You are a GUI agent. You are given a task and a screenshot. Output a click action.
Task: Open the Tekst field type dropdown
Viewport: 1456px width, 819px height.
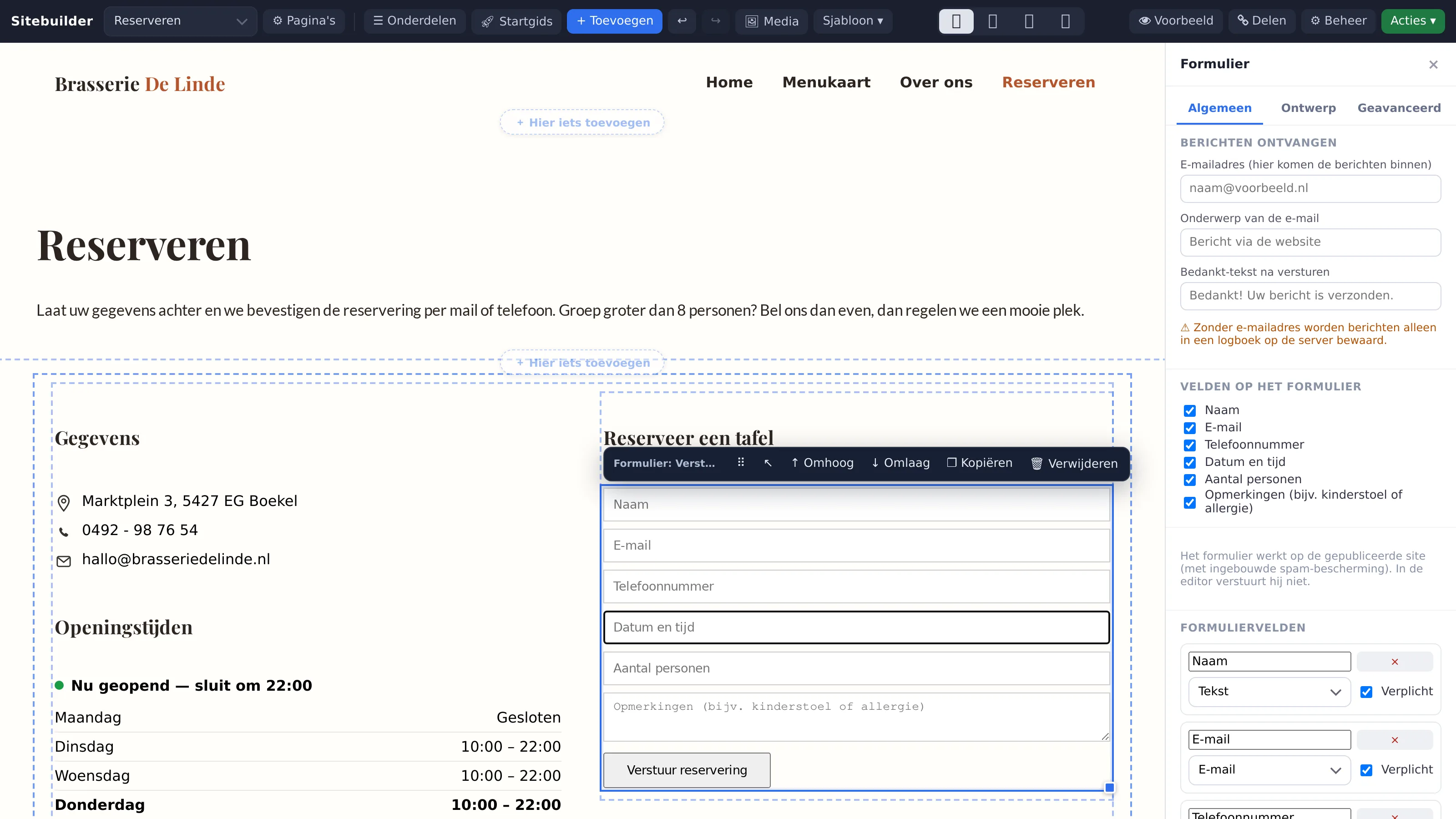(x=1269, y=692)
